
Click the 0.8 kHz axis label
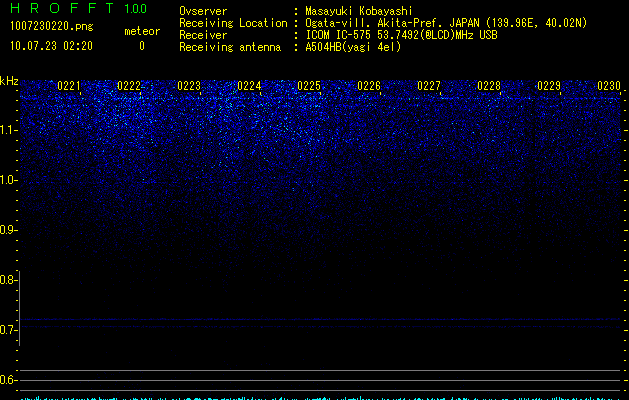click(x=8, y=280)
